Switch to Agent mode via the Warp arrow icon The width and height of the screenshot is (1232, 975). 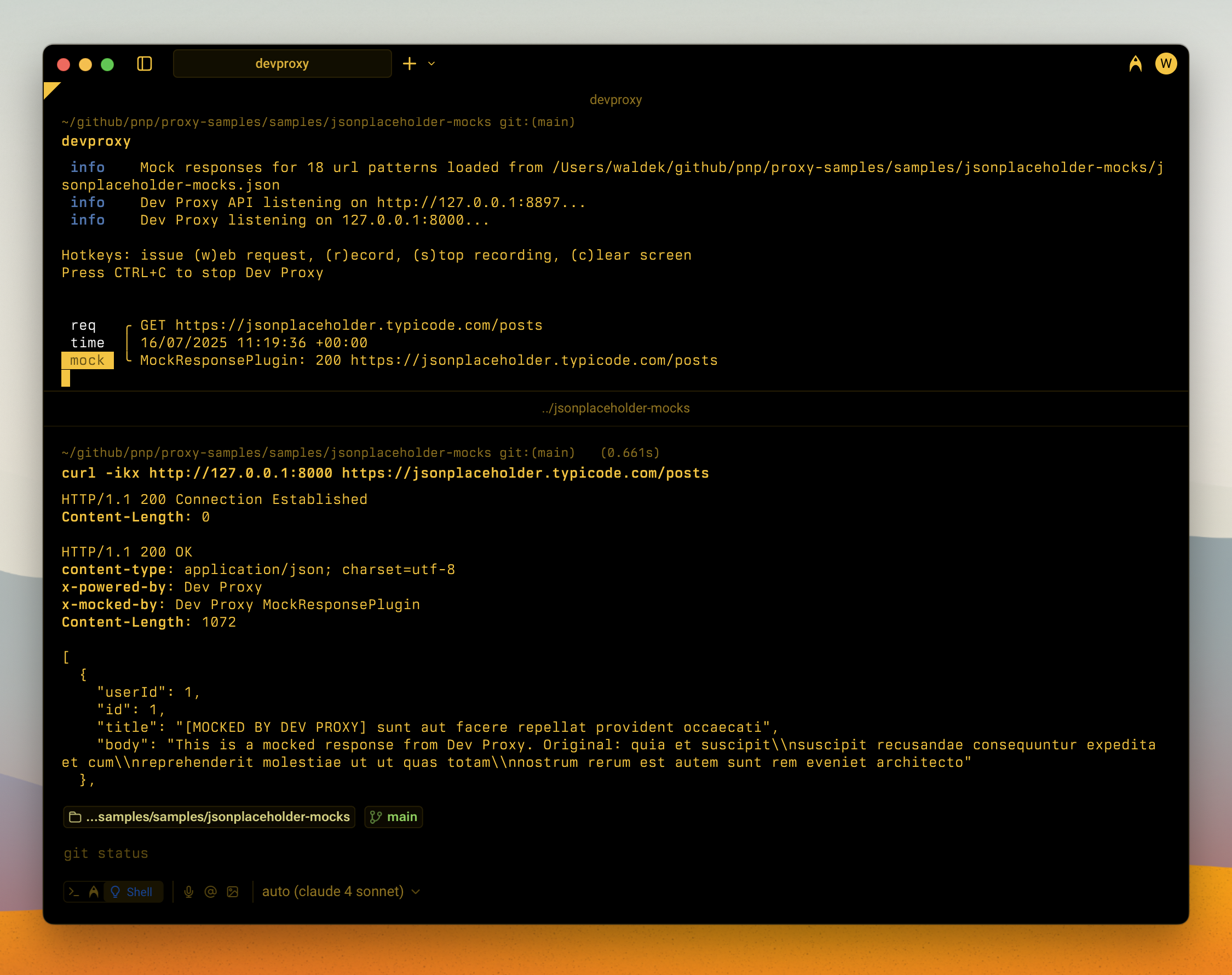coord(93,891)
